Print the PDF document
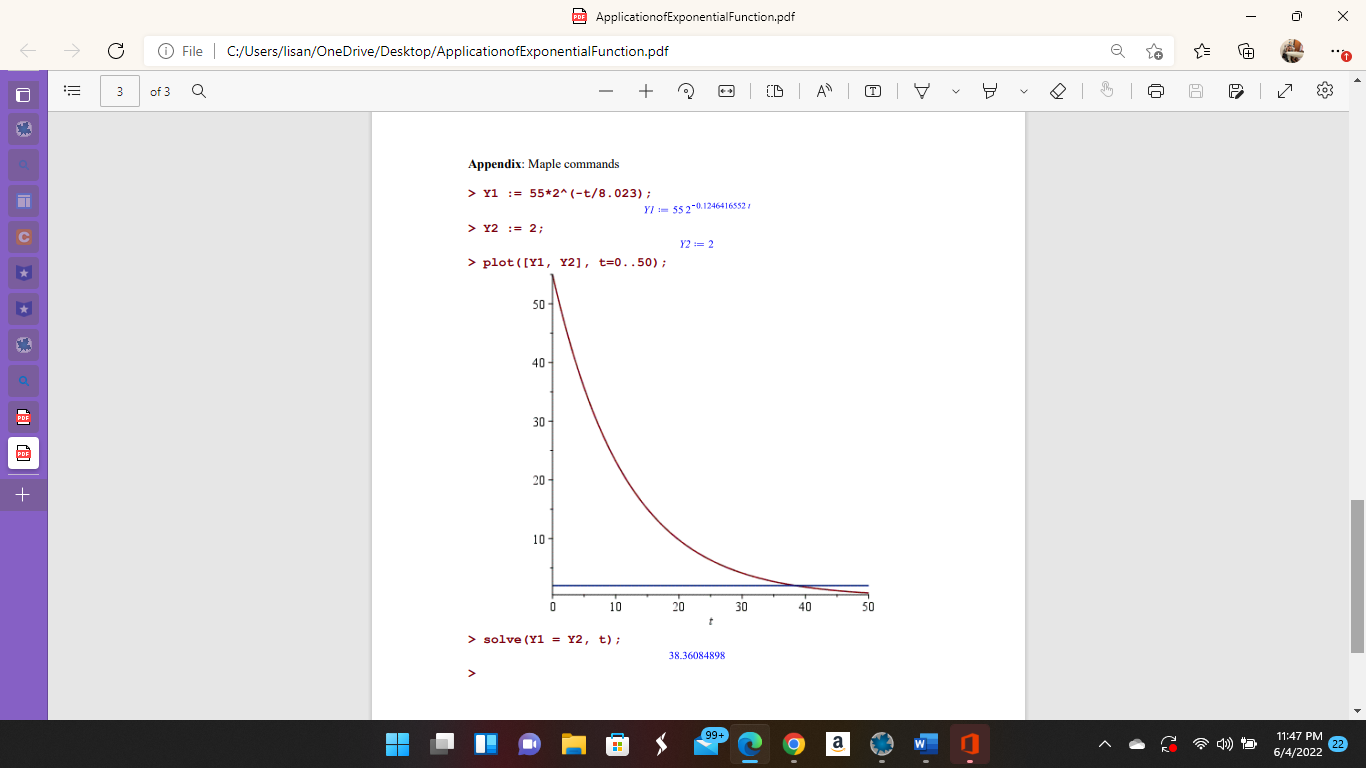This screenshot has height=768, width=1366. pyautogui.click(x=1156, y=91)
